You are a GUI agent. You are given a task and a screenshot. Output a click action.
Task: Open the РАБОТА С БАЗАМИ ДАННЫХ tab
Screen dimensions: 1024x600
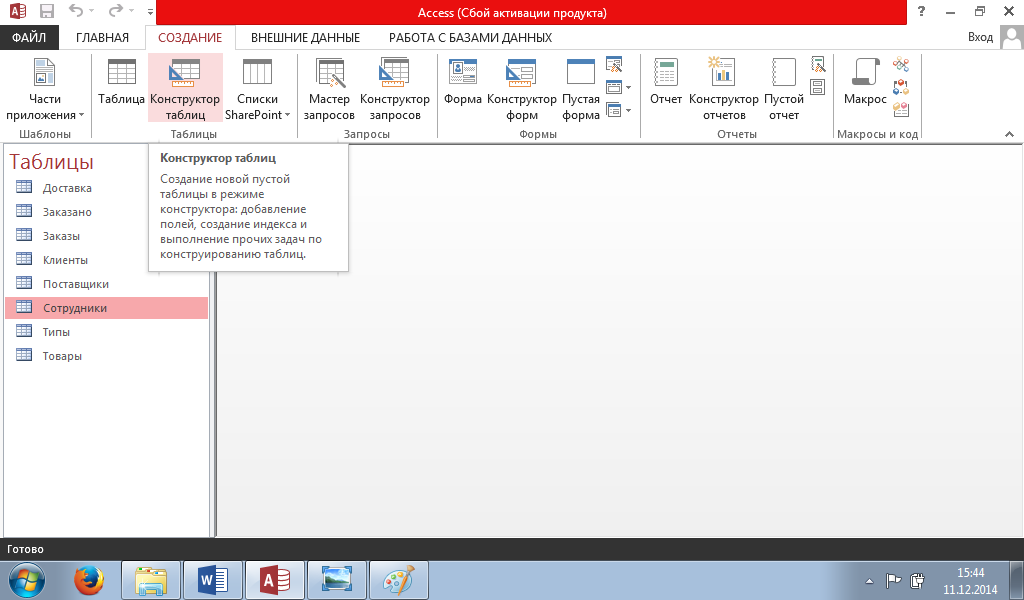coord(470,37)
